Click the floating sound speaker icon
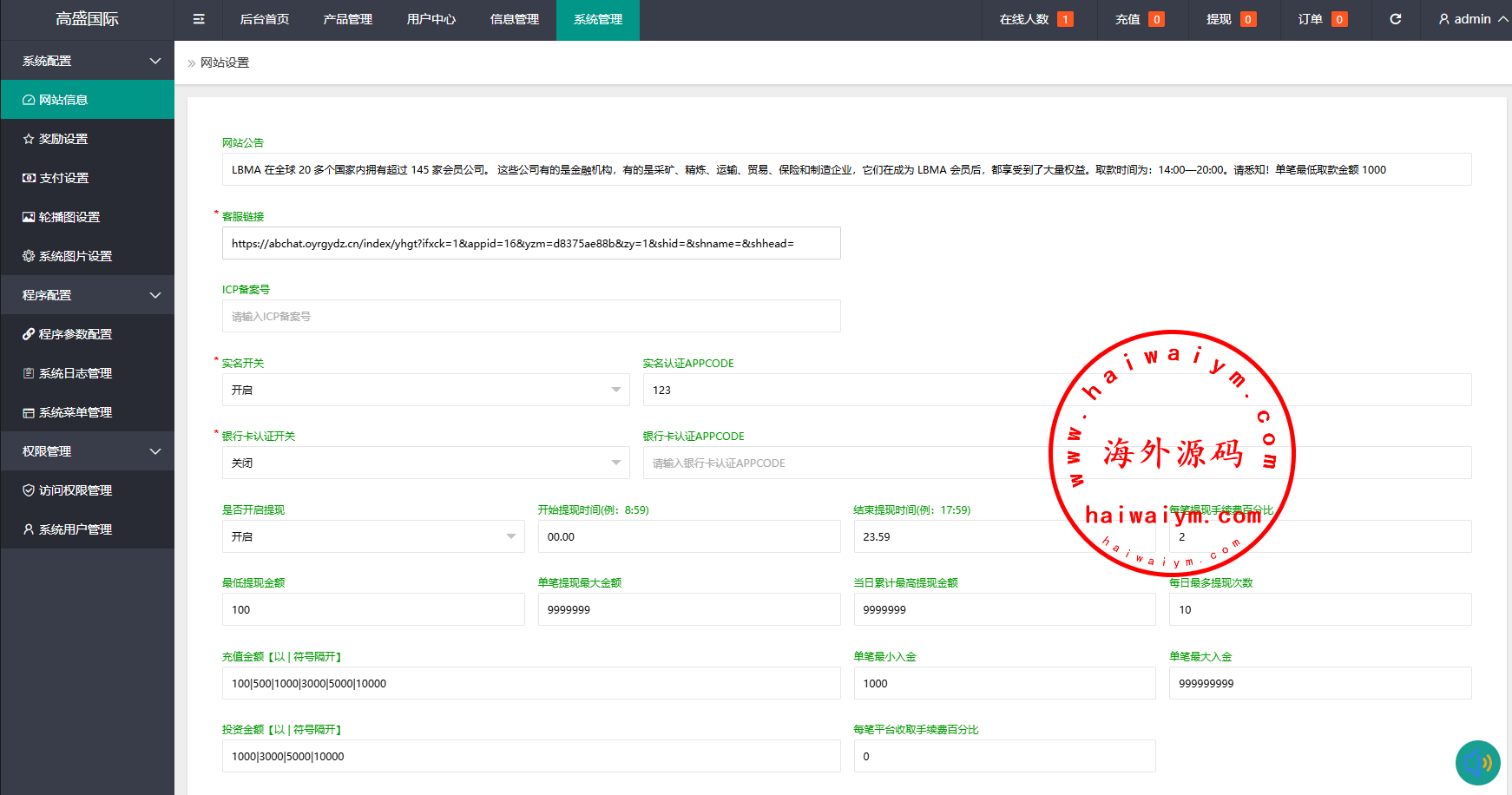 (1477, 762)
